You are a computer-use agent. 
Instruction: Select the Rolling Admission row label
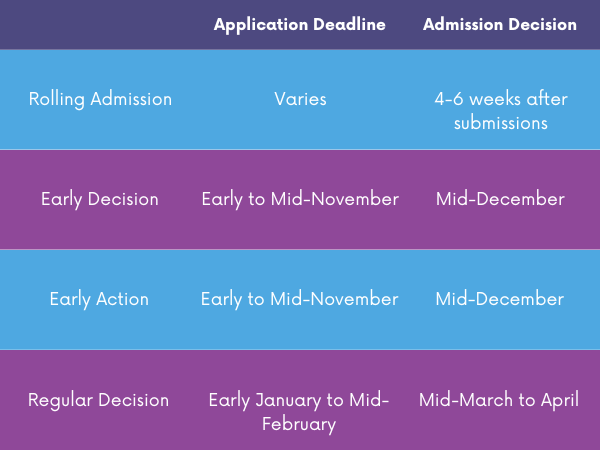coord(100,99)
